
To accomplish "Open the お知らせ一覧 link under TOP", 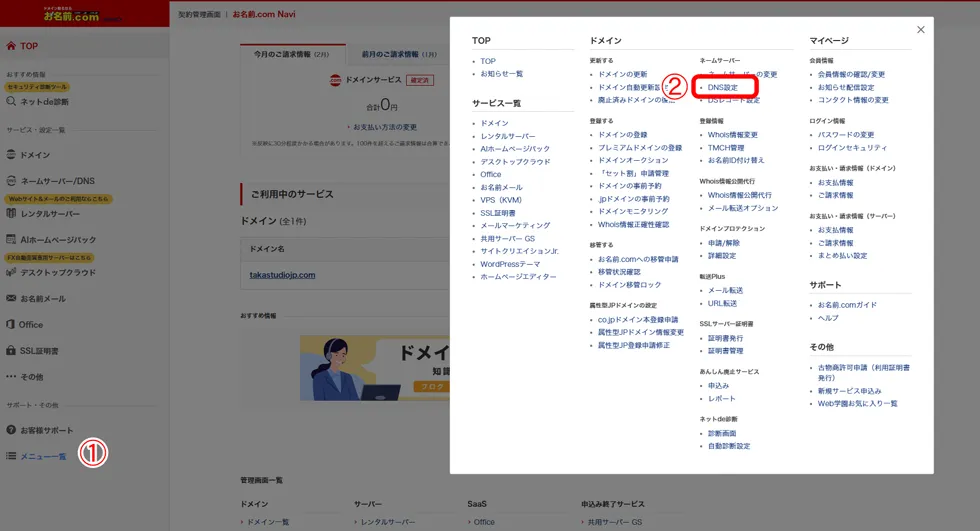I will click(x=501, y=74).
